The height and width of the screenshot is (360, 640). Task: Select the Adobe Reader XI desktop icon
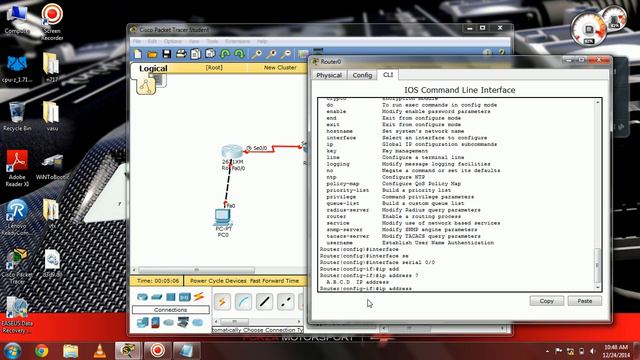pos(17,168)
